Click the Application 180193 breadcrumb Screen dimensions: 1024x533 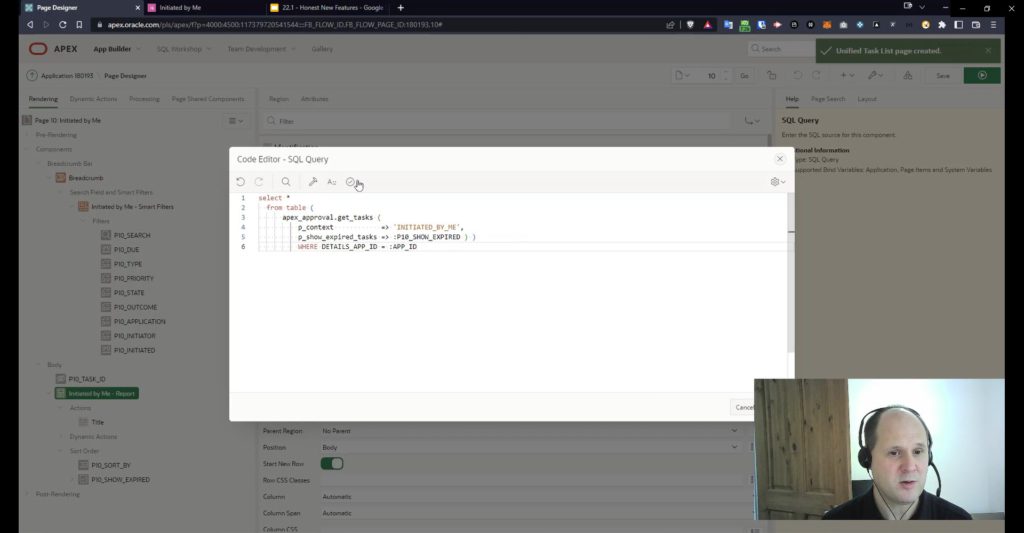click(67, 76)
